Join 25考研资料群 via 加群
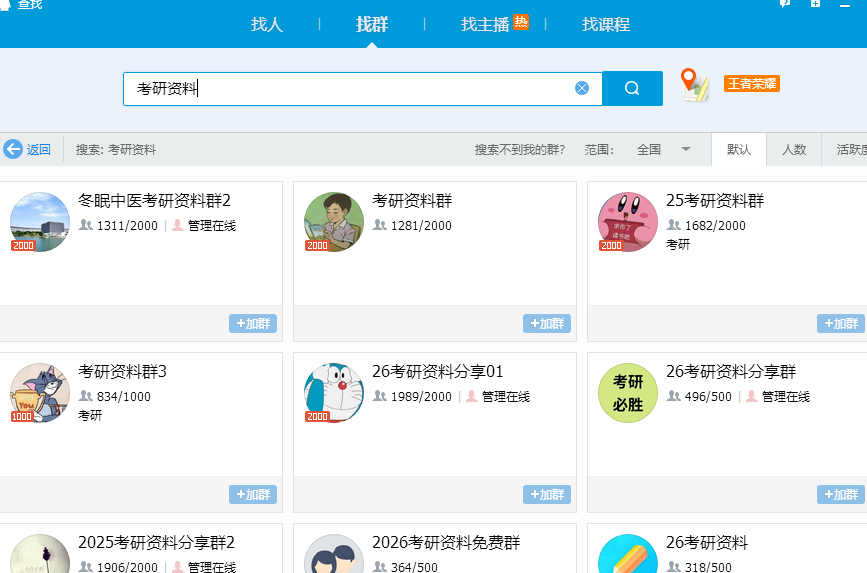The image size is (867, 573). pos(841,324)
